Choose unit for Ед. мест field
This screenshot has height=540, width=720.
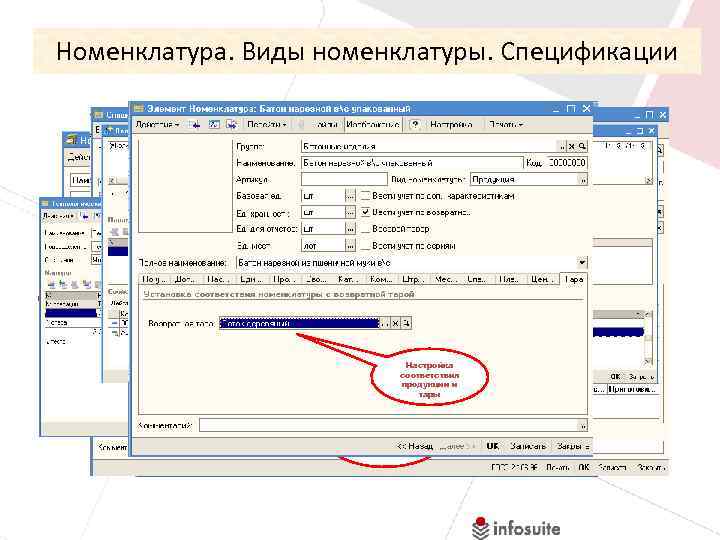pyautogui.click(x=350, y=246)
